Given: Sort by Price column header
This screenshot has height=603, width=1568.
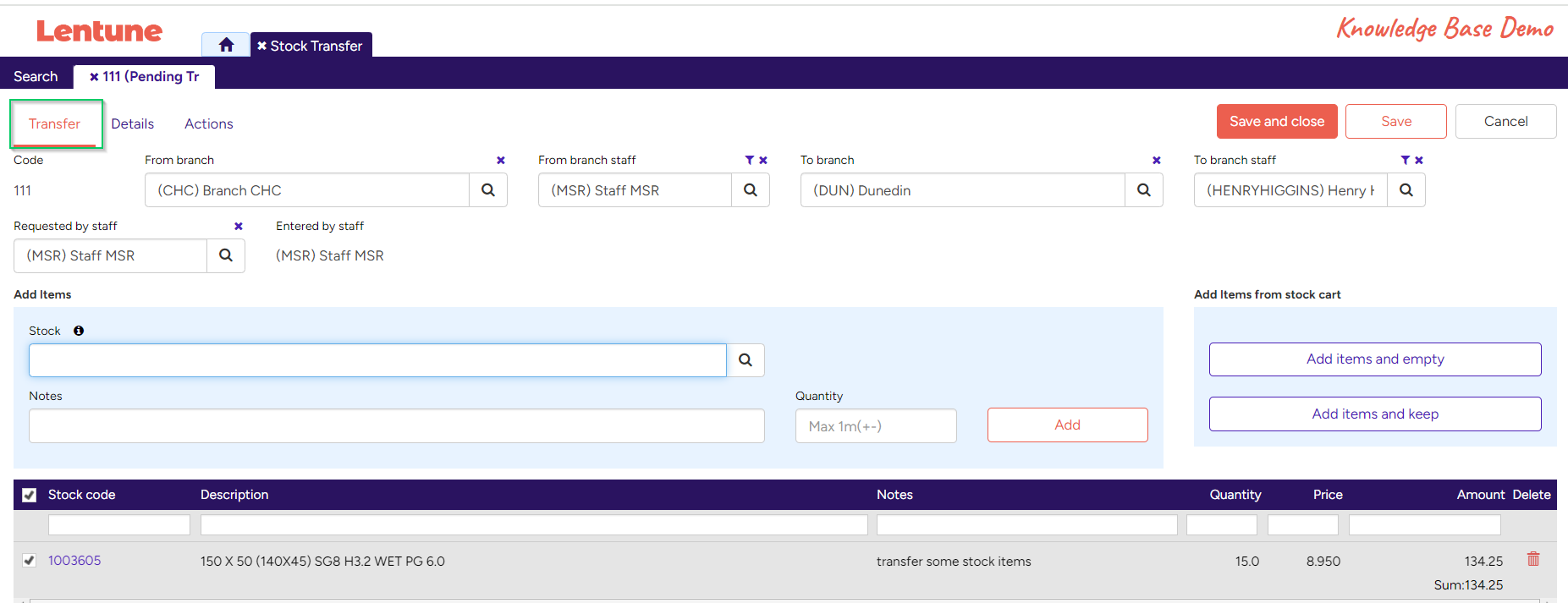Looking at the screenshot, I should 1328,495.
